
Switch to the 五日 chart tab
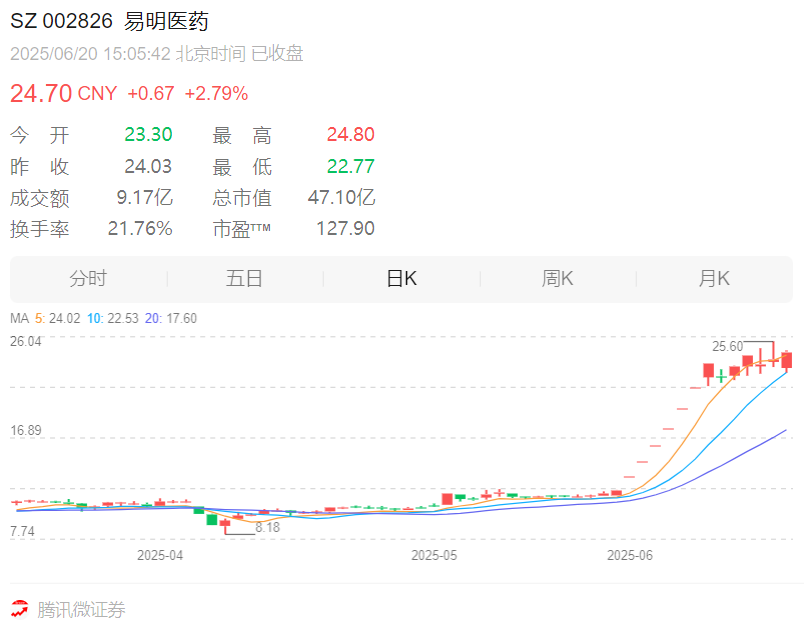(x=245, y=279)
